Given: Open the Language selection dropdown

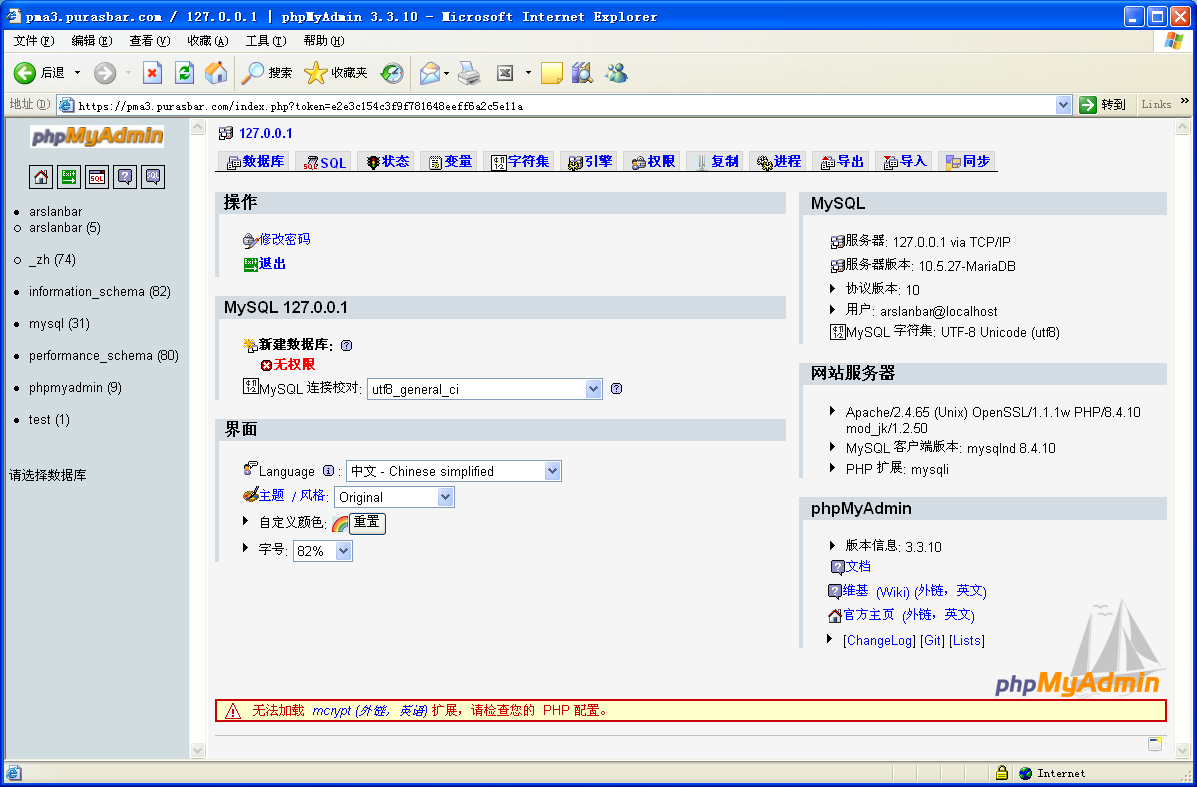Looking at the screenshot, I should (453, 471).
